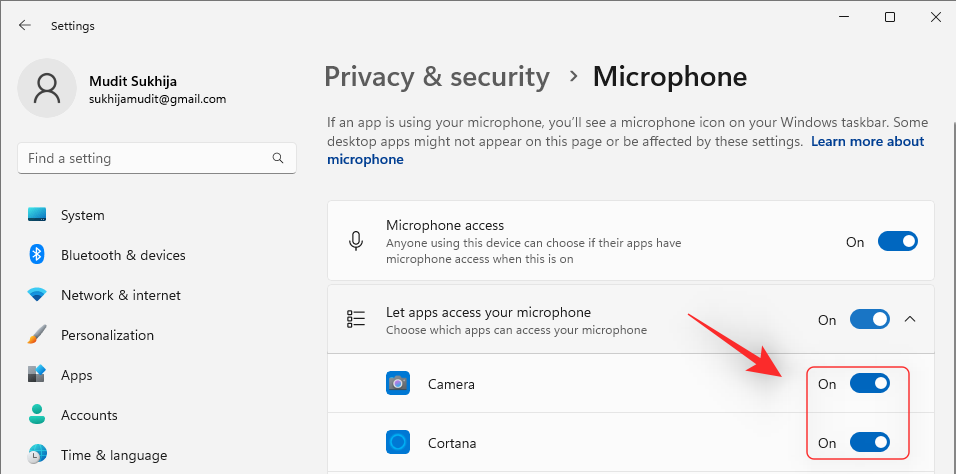Click the Cortana app icon

398,442
